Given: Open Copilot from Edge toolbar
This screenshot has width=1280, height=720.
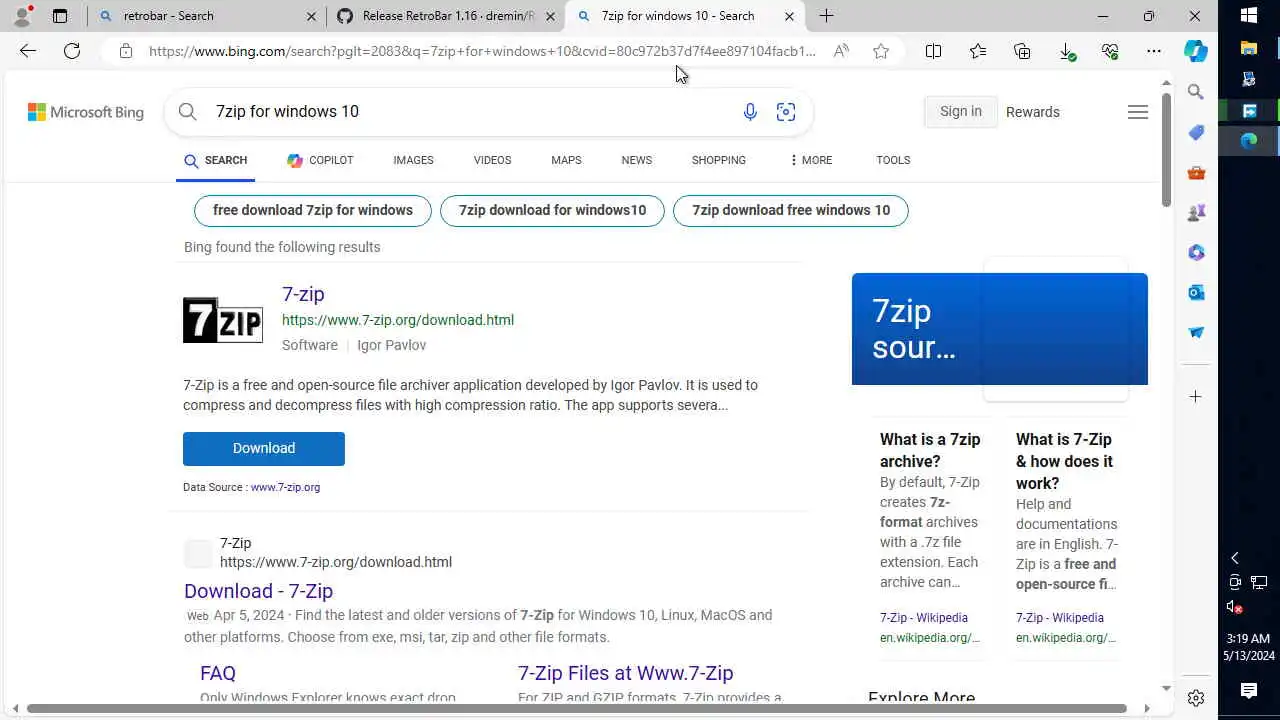Looking at the screenshot, I should point(1196,51).
